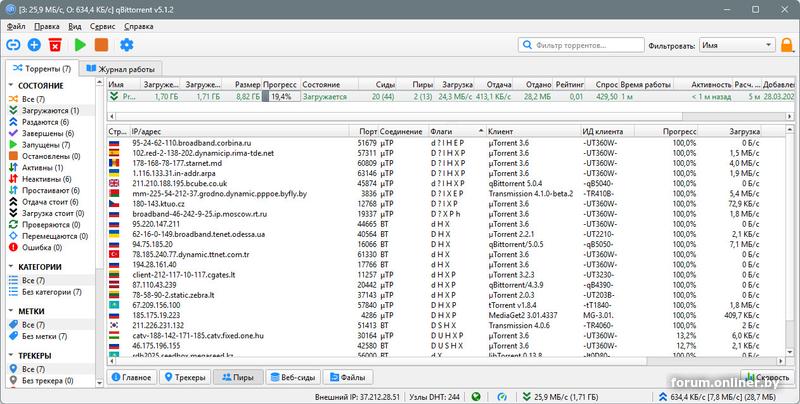Click the add torrent file plus icon

point(34,45)
